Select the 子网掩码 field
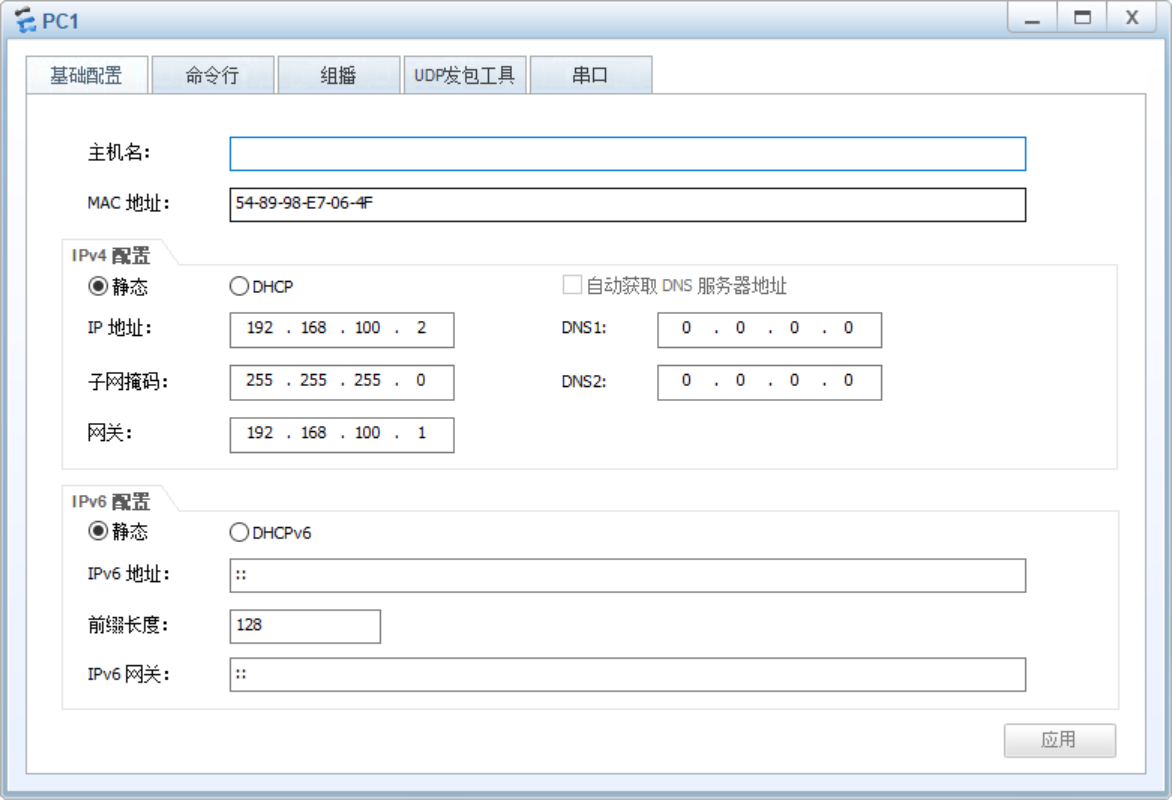 (x=342, y=382)
